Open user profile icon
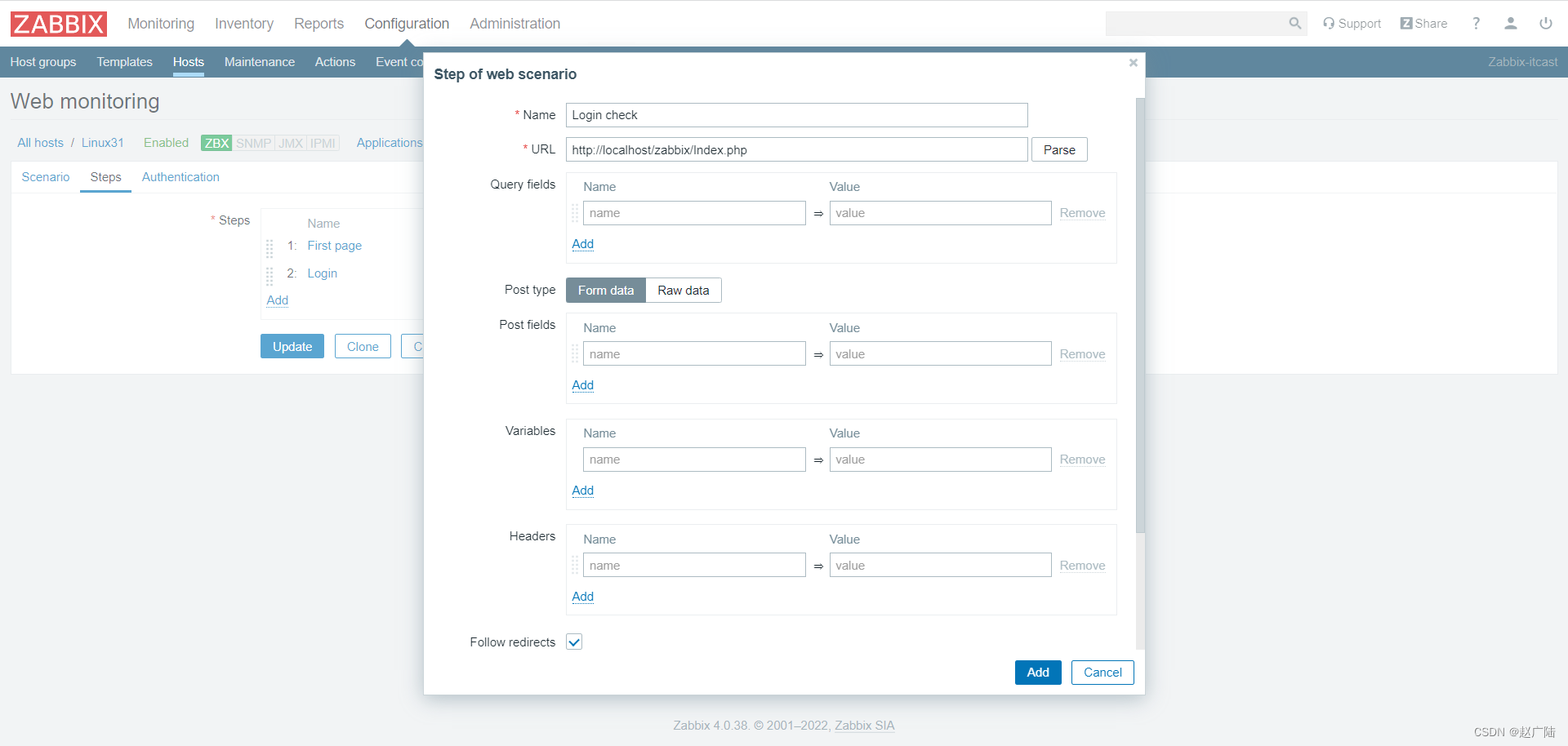 tap(1511, 24)
